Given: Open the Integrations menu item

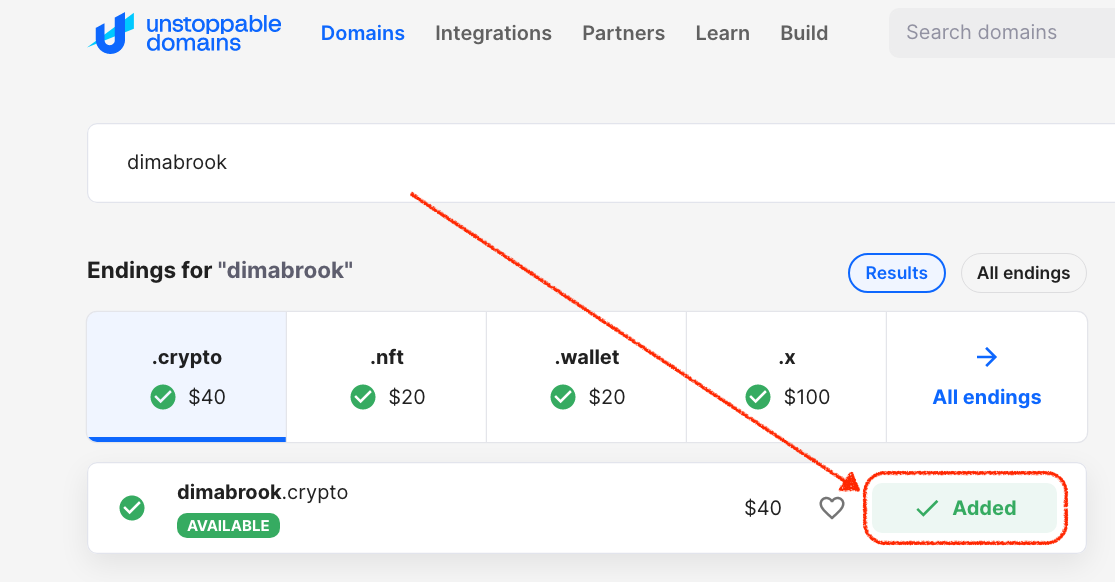Looking at the screenshot, I should tap(494, 33).
